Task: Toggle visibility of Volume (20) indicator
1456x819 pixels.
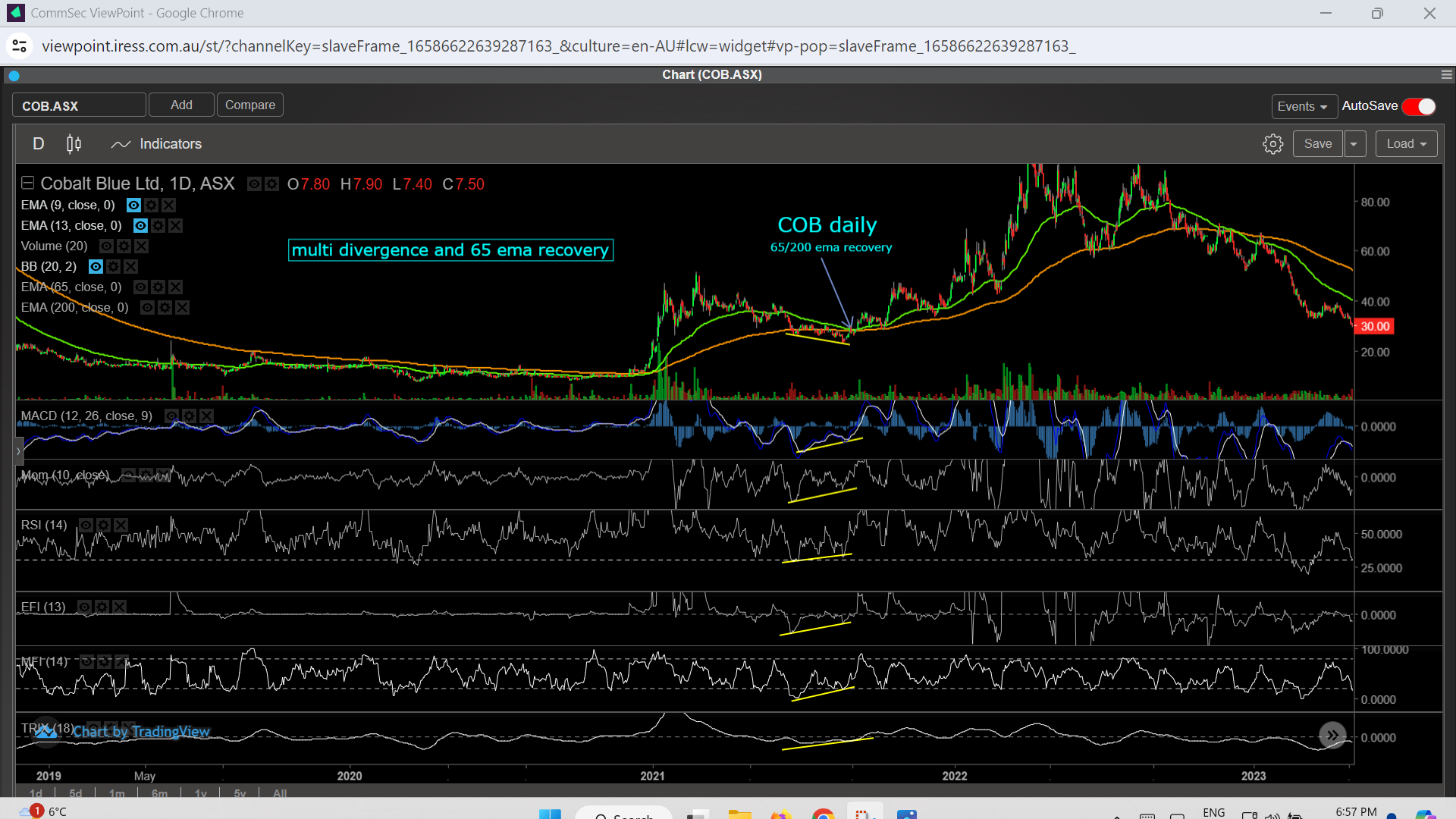Action: pyautogui.click(x=106, y=246)
